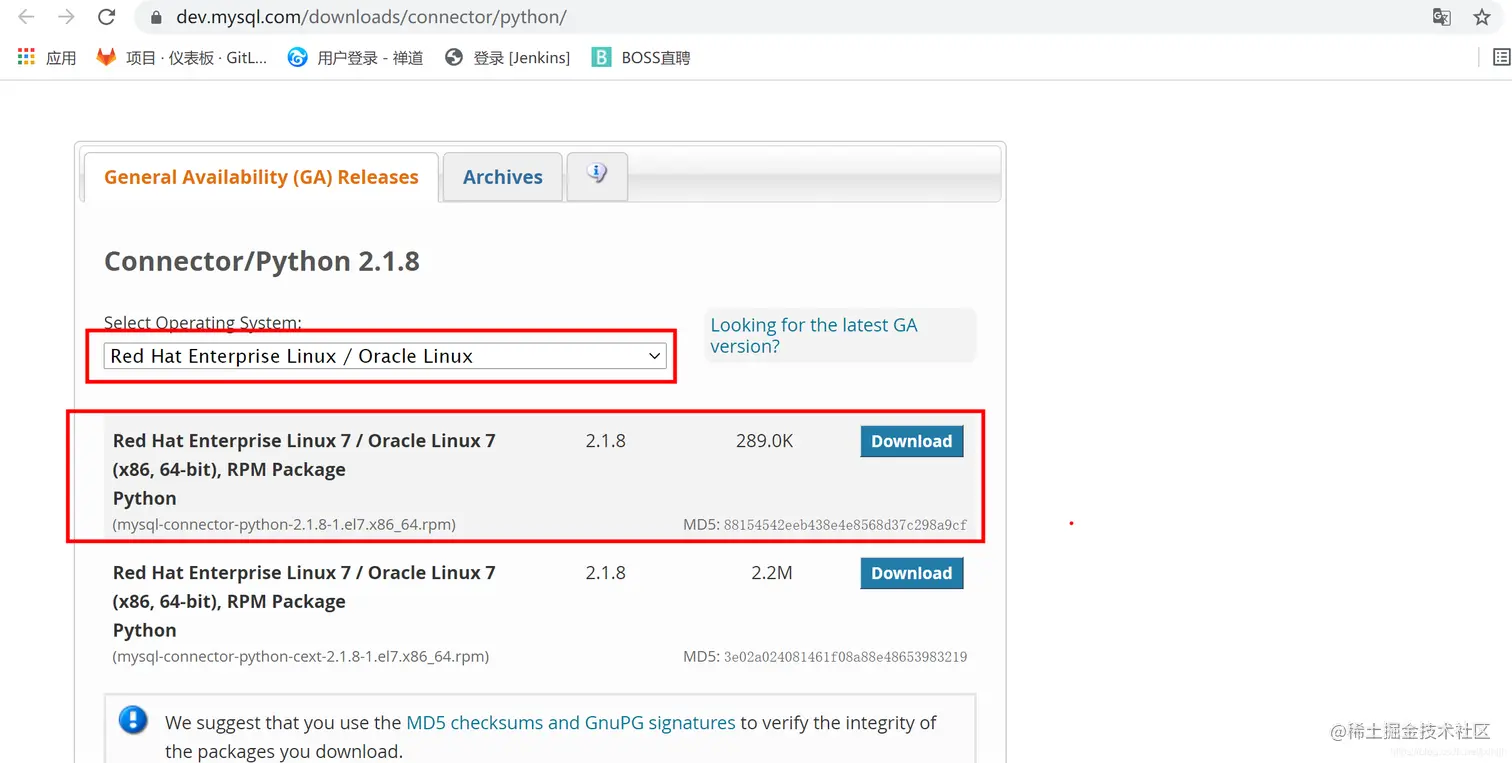
Task: Click filename mysql-connector-python-2.1.8-1.el7.x86_64.rpm
Action: click(x=284, y=525)
